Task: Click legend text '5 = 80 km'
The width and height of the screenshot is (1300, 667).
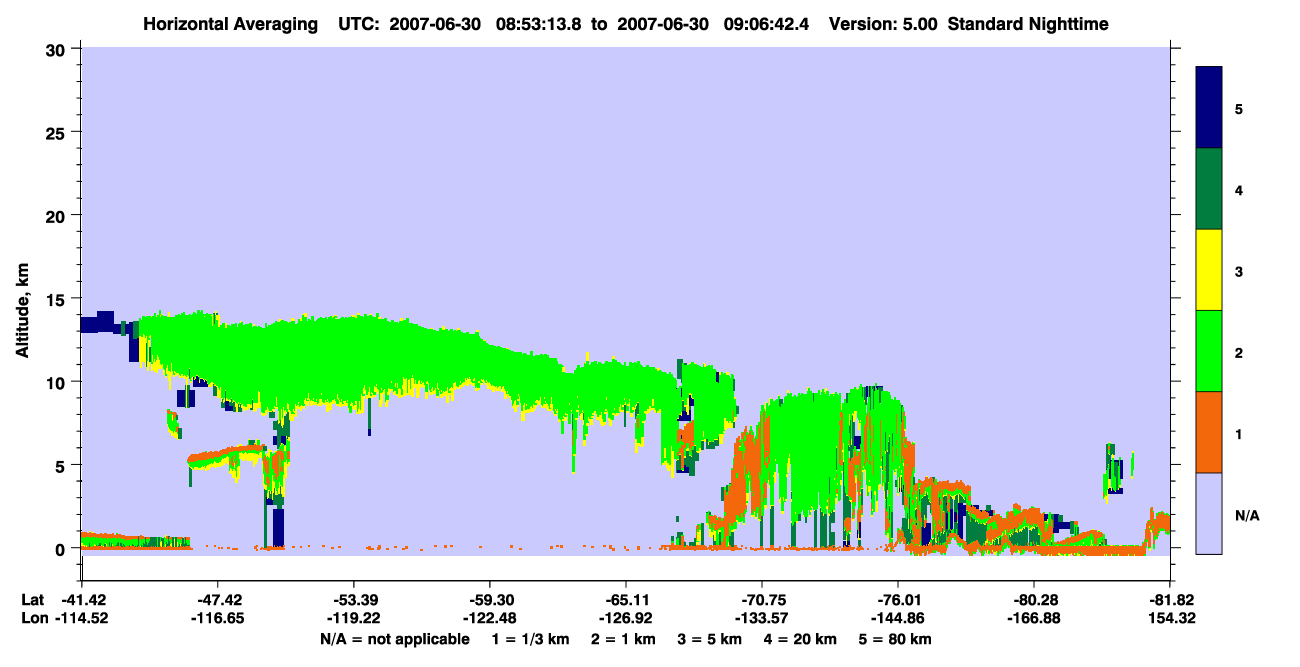Action: (x=896, y=639)
